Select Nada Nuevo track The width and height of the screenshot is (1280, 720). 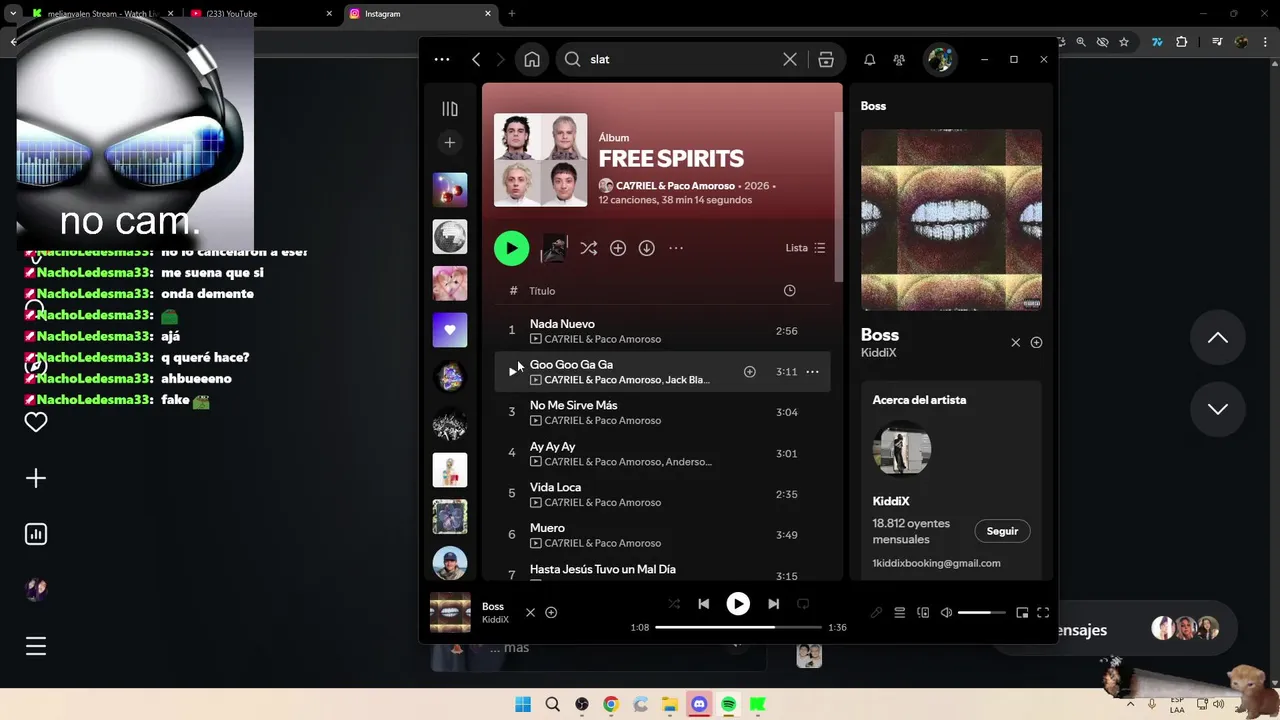[662, 330]
